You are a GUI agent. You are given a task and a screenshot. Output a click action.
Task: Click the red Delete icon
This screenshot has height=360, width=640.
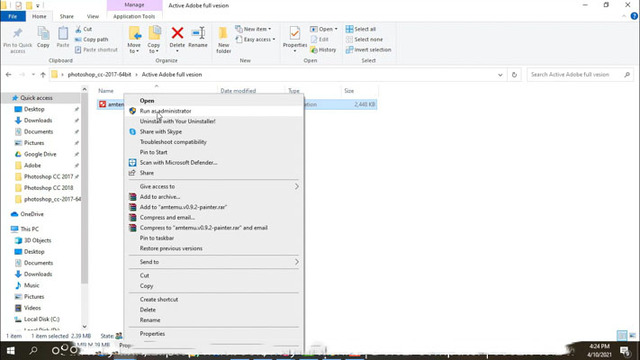coord(177,33)
